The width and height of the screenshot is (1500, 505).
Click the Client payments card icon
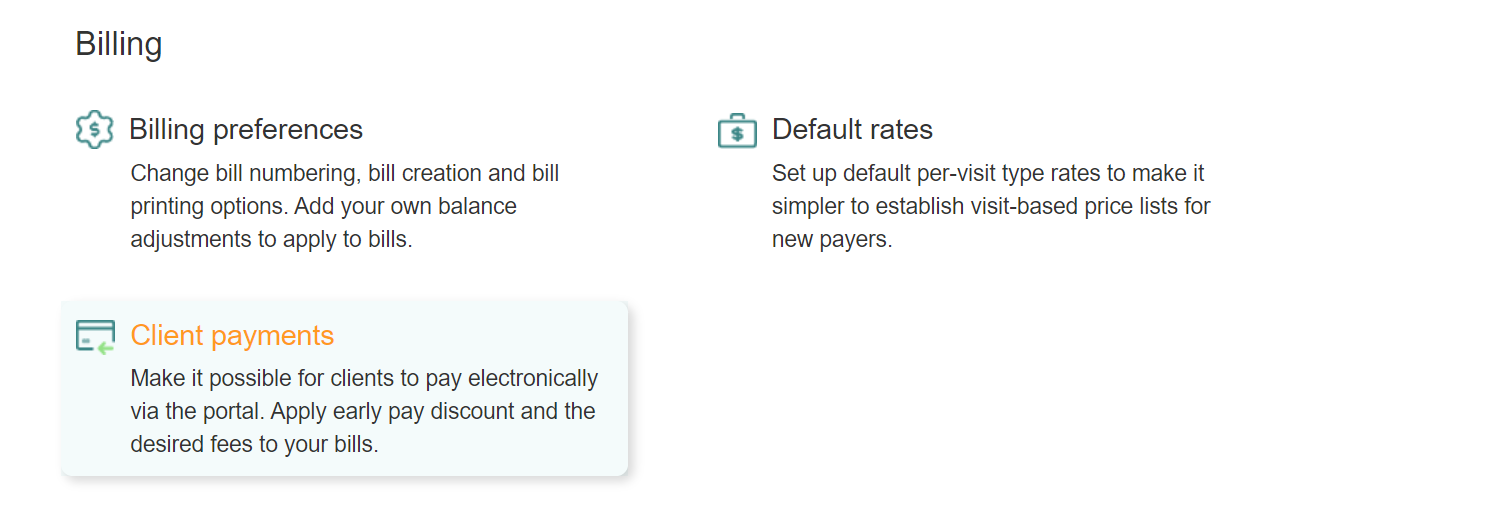95,336
